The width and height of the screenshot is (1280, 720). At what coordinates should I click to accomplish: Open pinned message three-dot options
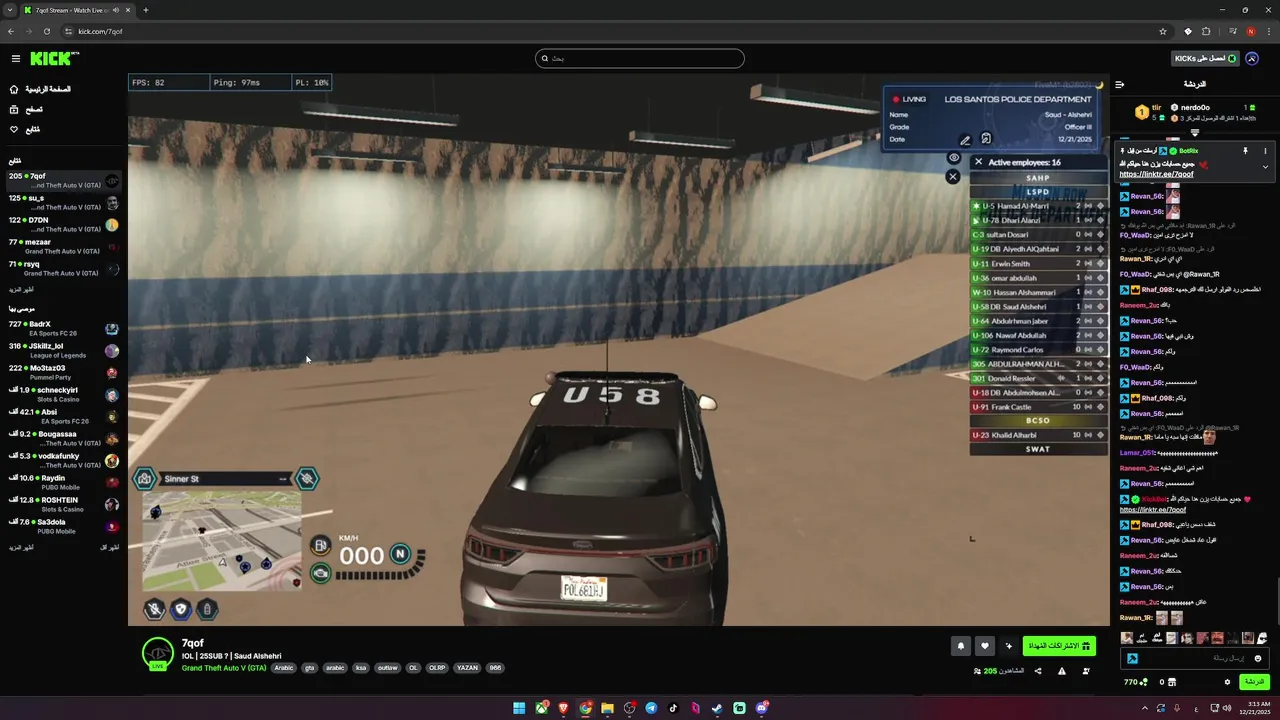pos(1265,151)
